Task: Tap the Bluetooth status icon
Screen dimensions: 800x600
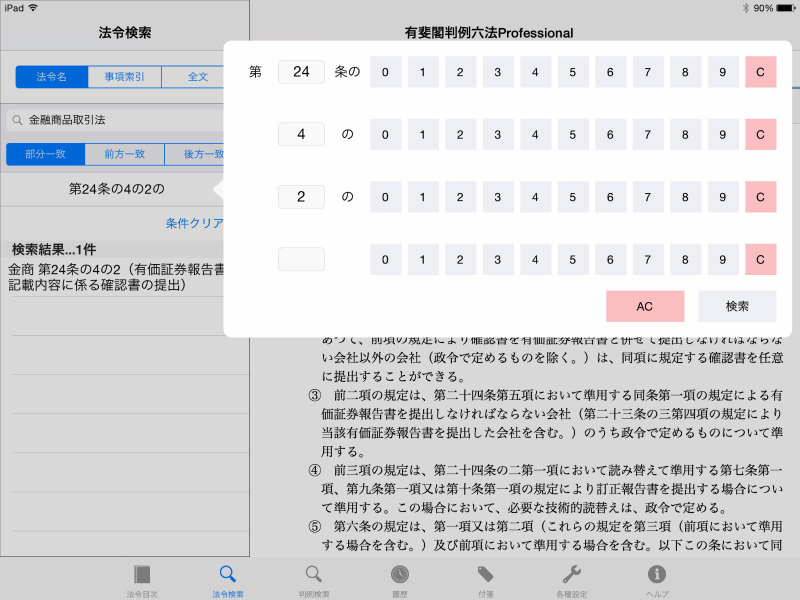Action: point(745,8)
